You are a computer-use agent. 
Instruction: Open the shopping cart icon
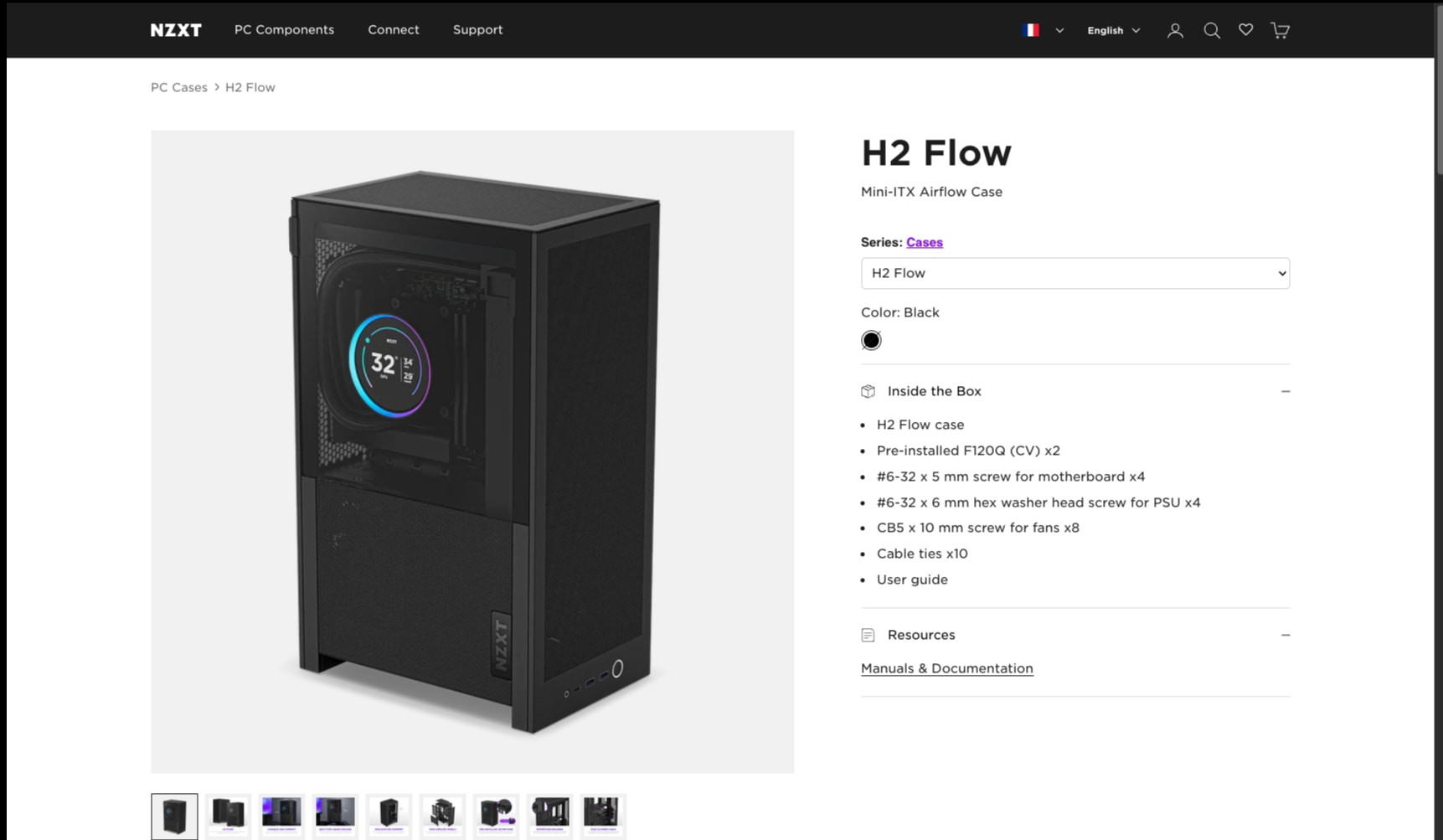tap(1280, 30)
